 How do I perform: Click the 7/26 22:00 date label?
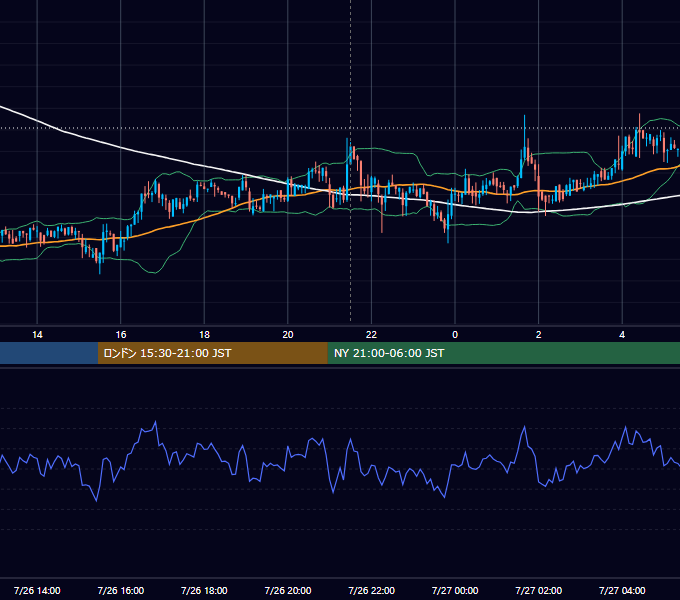371,590
